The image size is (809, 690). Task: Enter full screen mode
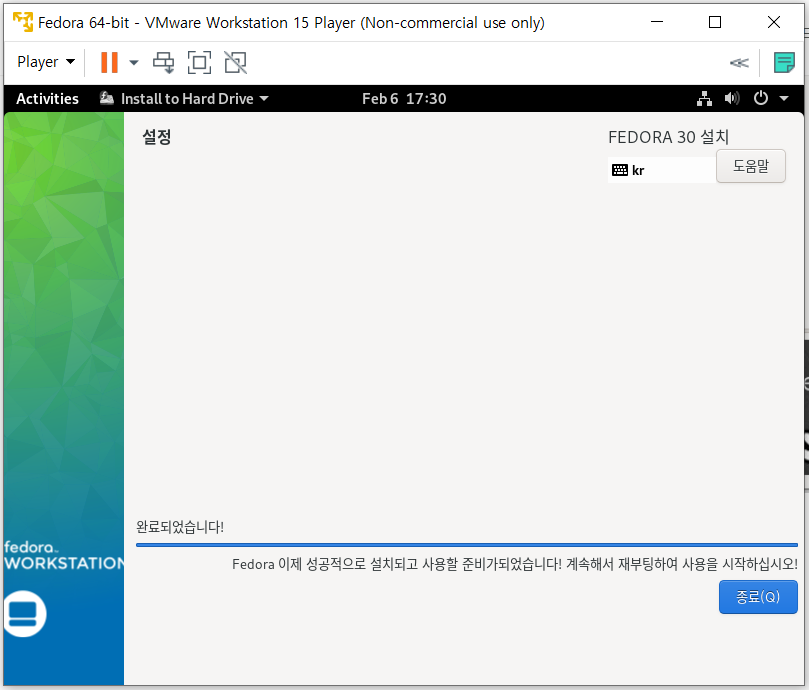(199, 62)
